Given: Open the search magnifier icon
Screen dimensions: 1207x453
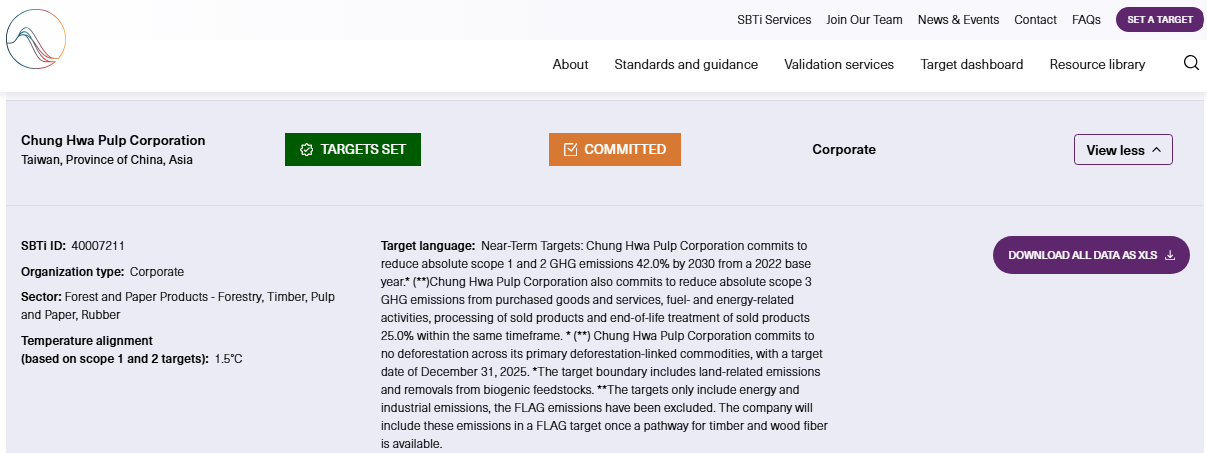Looking at the screenshot, I should coord(1191,63).
